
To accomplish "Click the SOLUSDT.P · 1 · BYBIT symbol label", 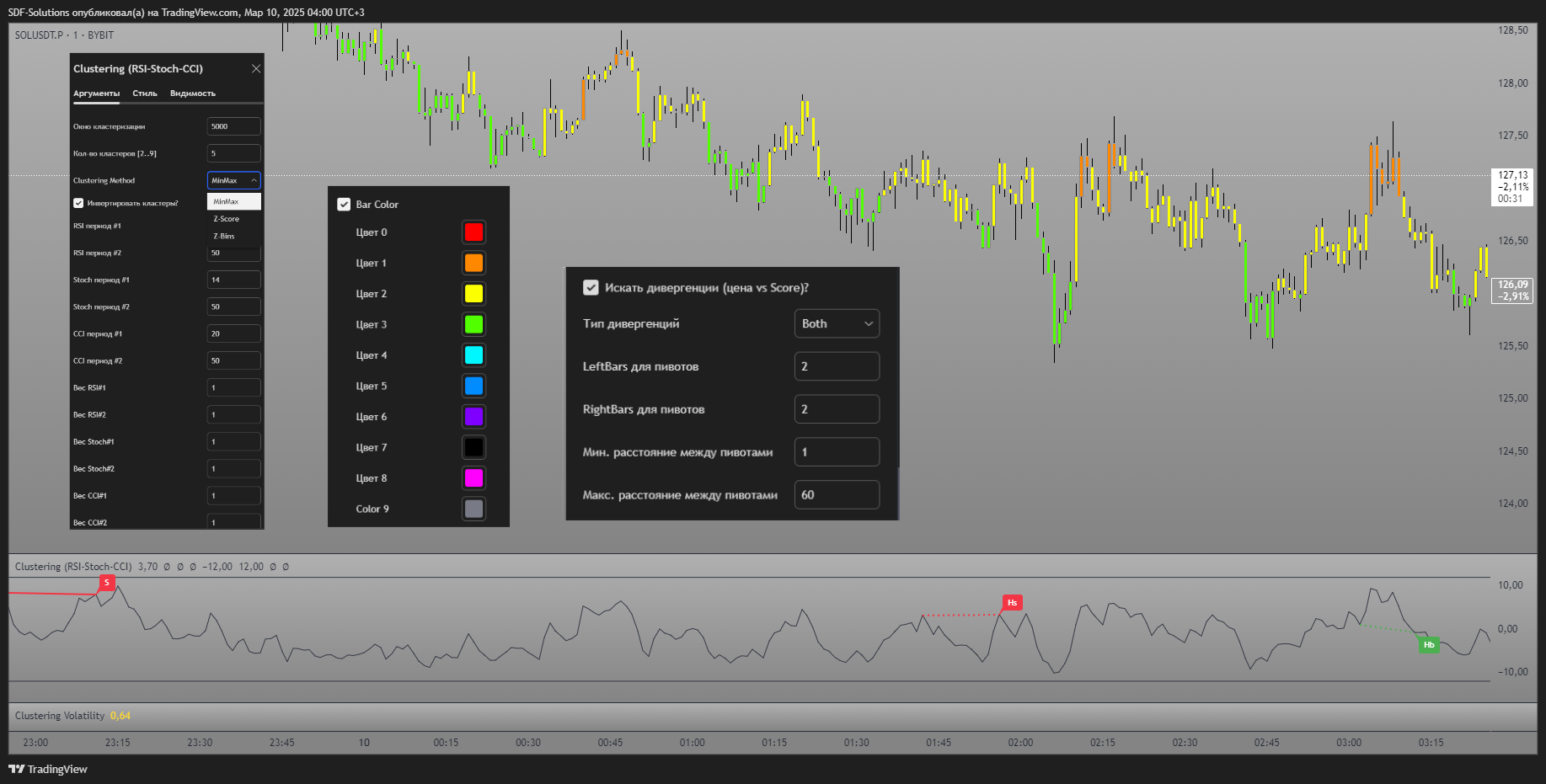I will click(64, 35).
